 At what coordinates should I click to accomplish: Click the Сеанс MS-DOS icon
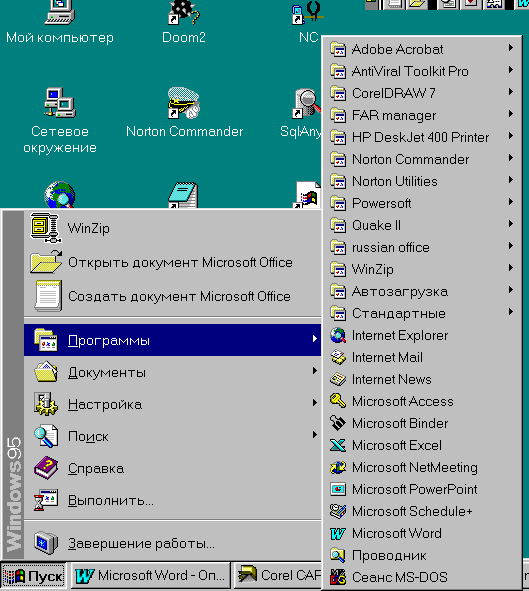[338, 577]
